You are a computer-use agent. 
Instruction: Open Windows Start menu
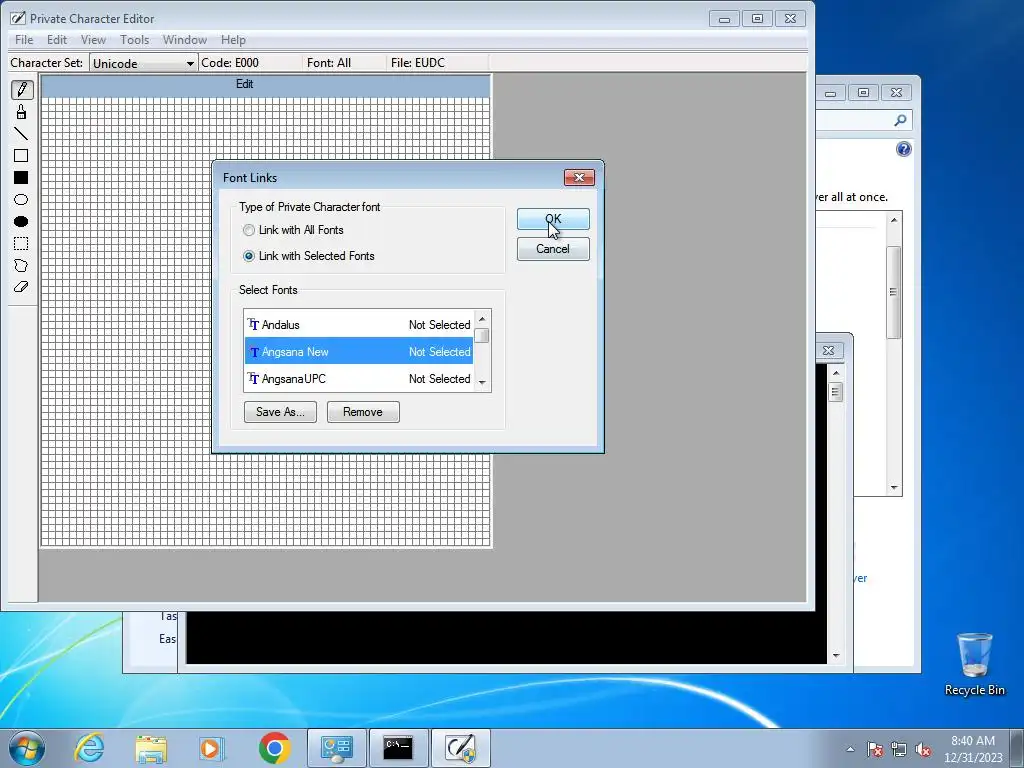pos(27,748)
